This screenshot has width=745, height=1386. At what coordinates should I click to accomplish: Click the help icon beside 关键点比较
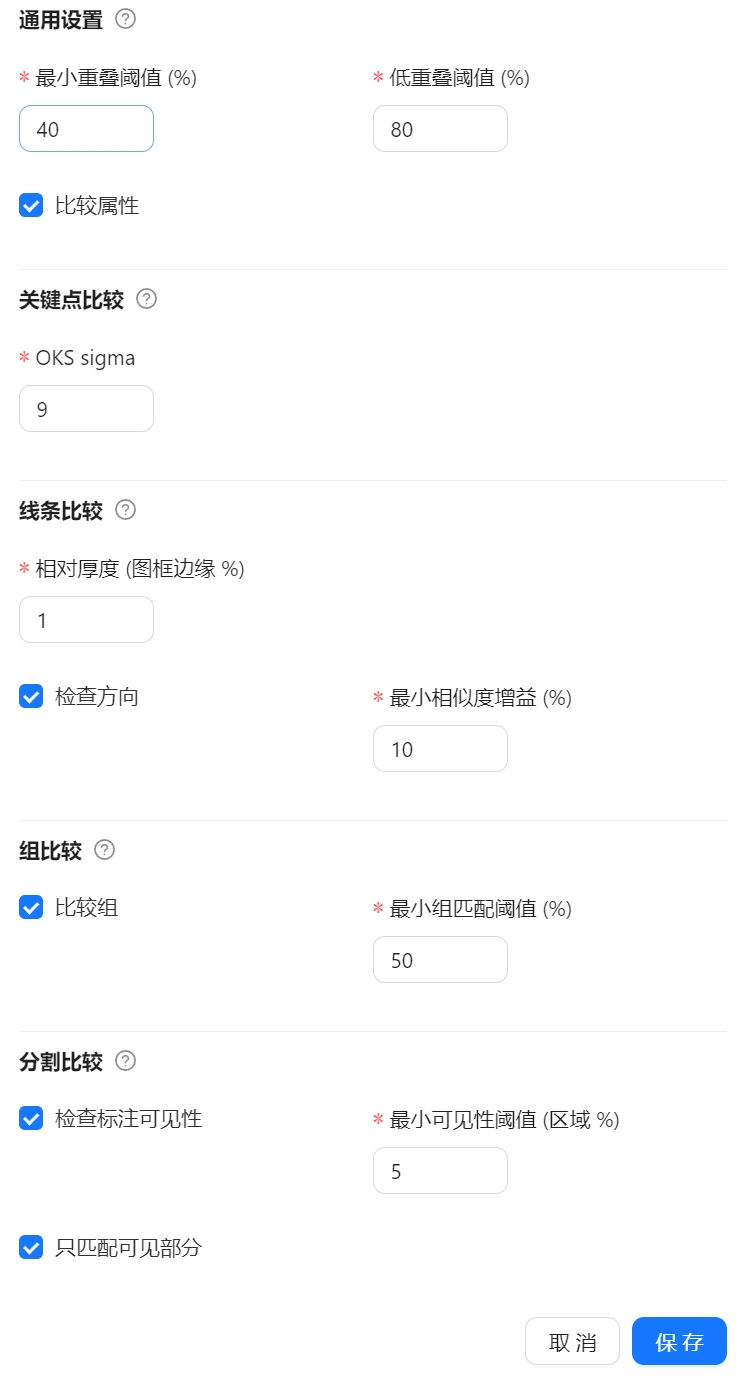click(146, 299)
